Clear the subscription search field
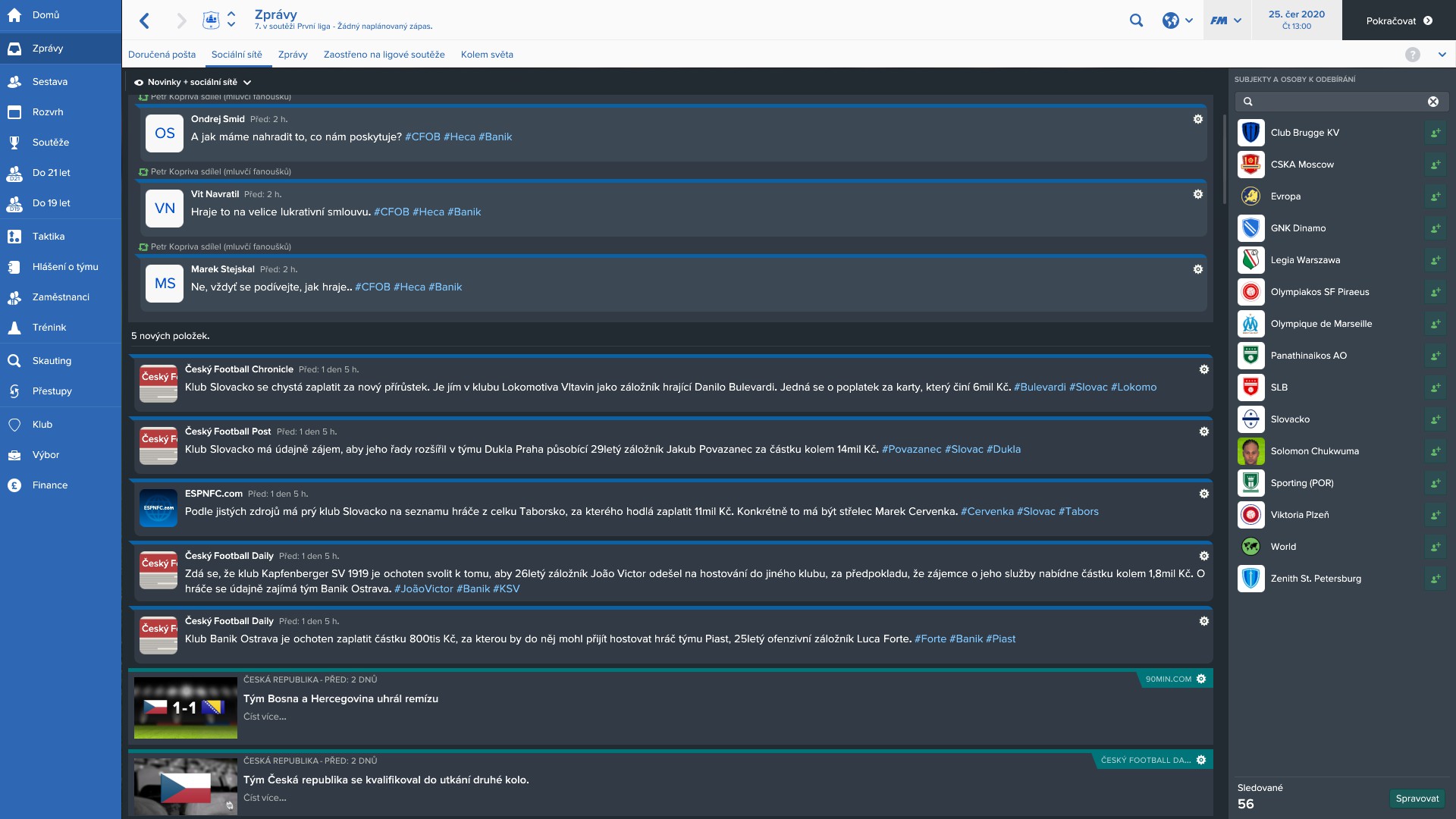 tap(1433, 102)
